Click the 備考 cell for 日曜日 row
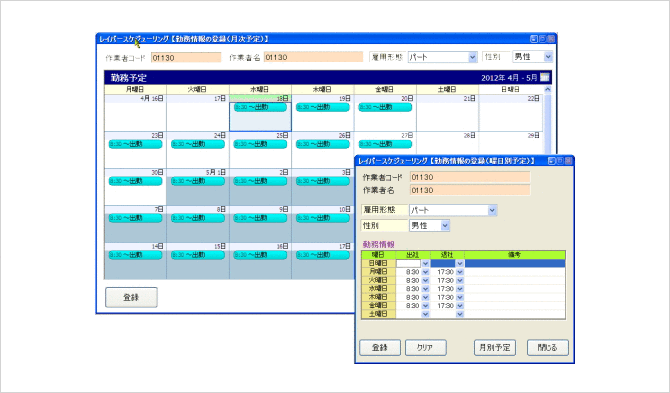Viewport: 670px width, 393px height. coord(515,264)
